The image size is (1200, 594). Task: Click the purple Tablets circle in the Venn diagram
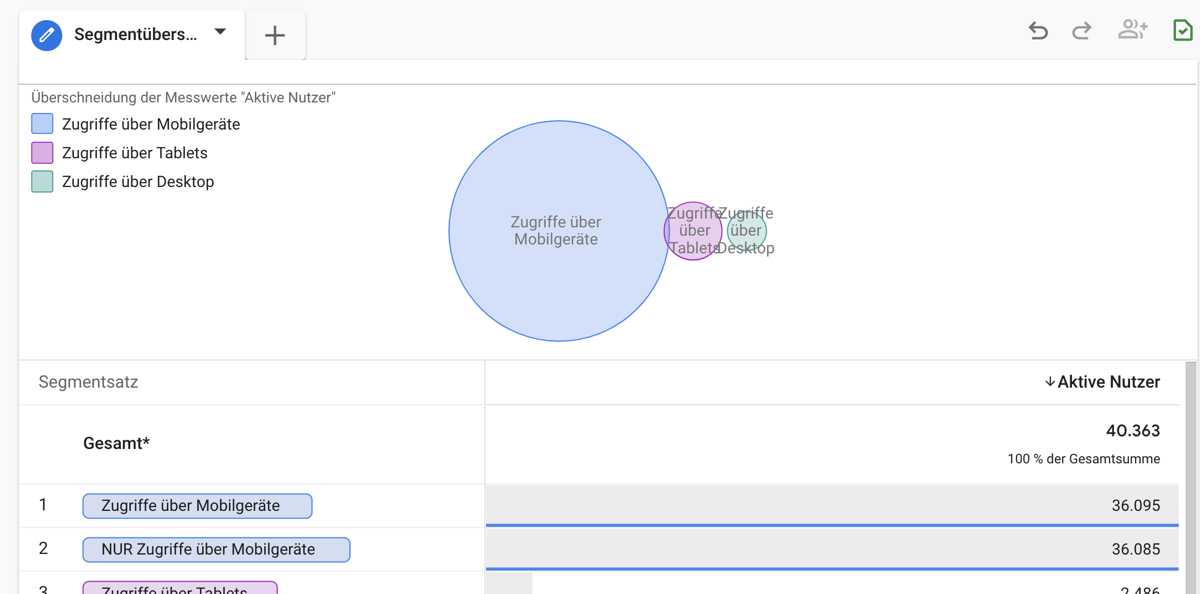coord(692,230)
